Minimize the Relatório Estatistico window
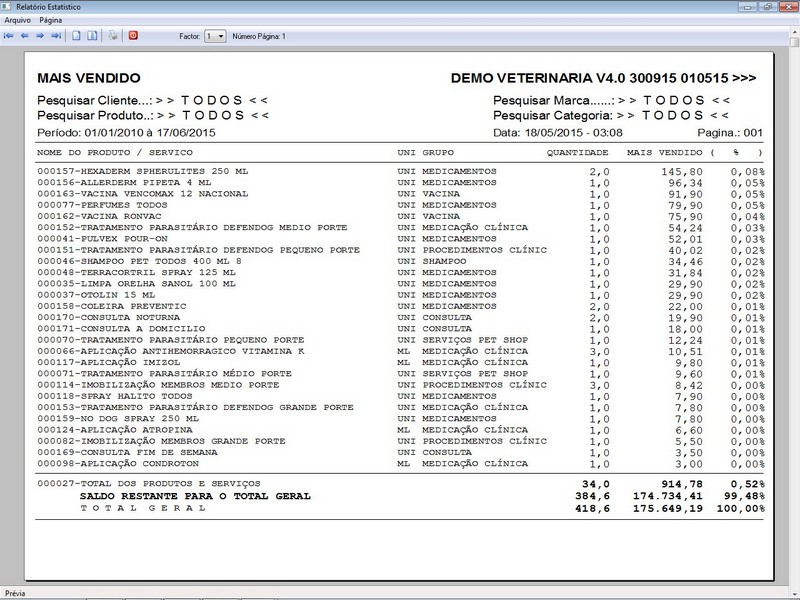This screenshot has width=800, height=600. pyautogui.click(x=747, y=7)
